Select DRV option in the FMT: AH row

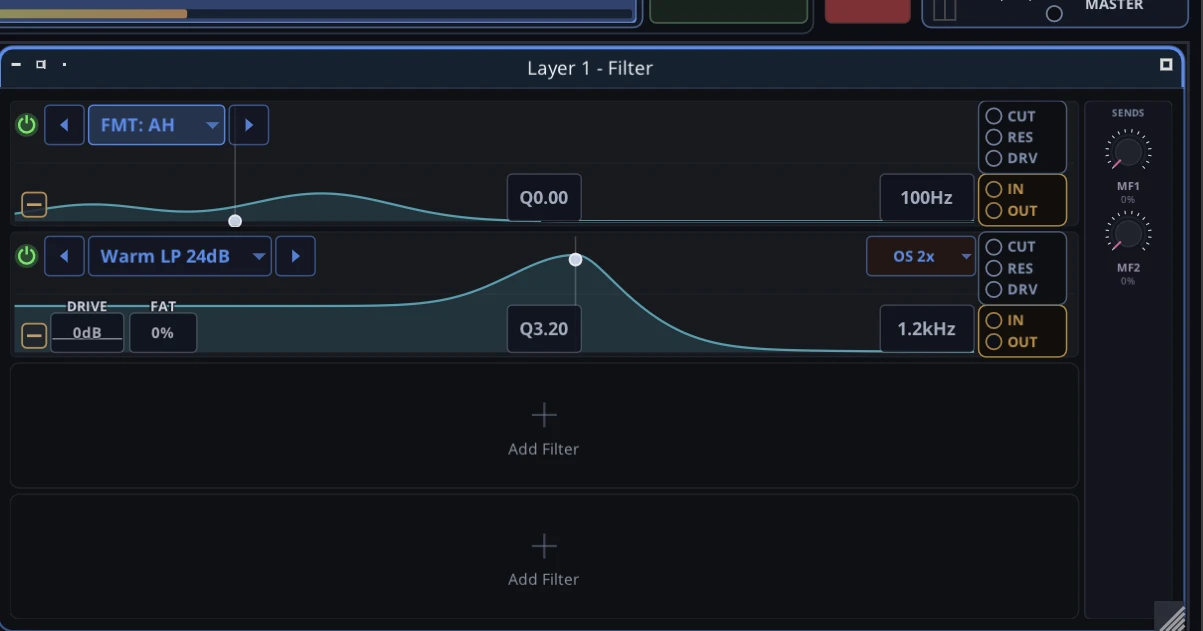1011,158
